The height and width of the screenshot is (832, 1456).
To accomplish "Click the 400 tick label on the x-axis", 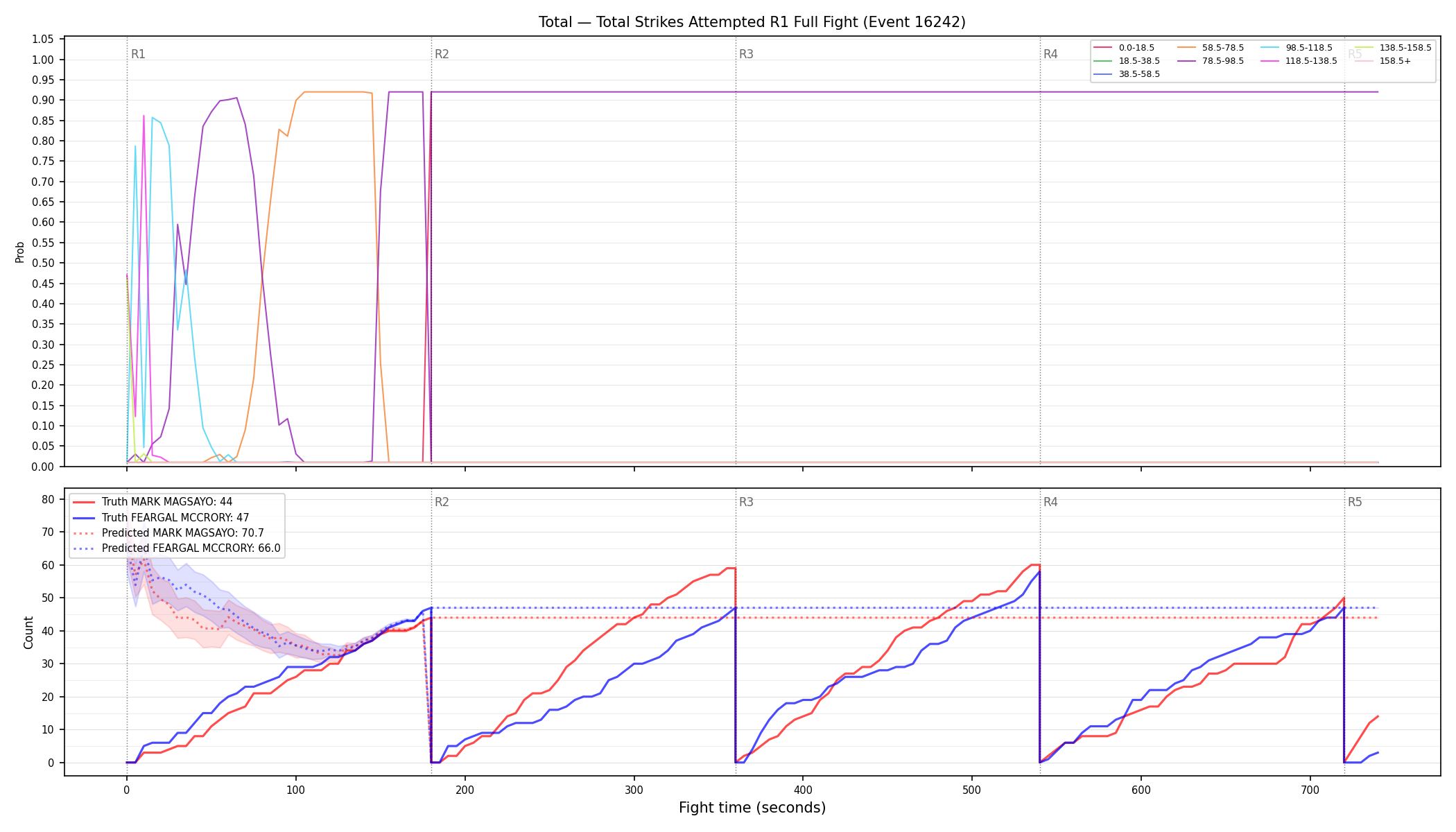I will (803, 790).
